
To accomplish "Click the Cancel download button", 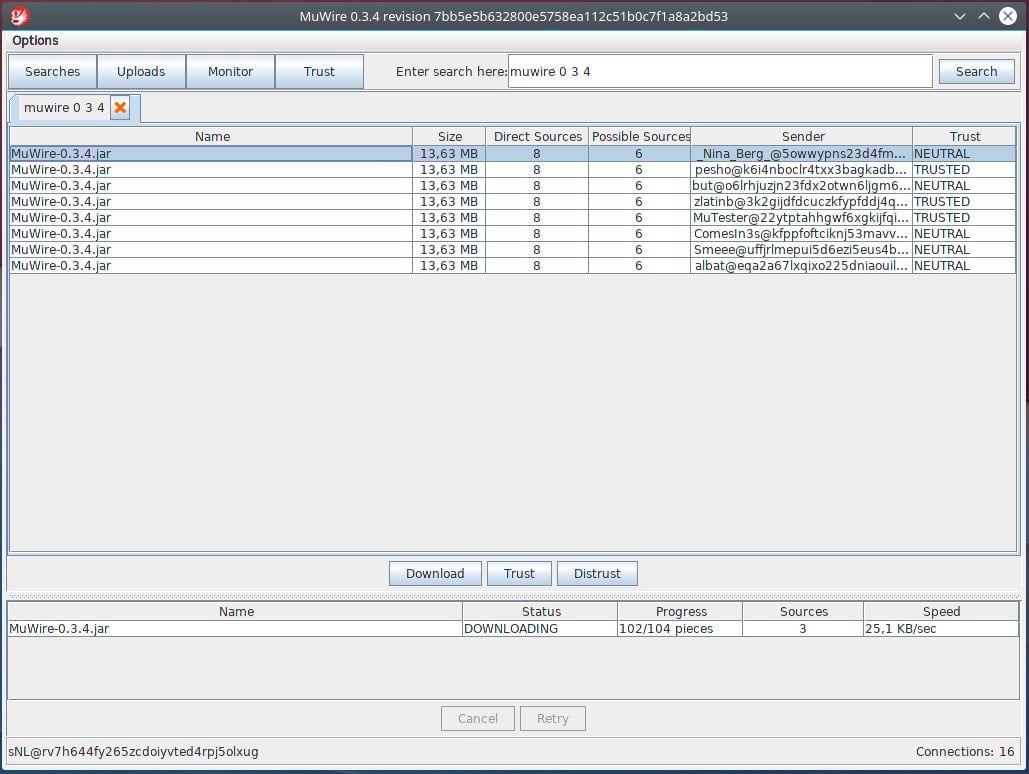I will [x=478, y=718].
